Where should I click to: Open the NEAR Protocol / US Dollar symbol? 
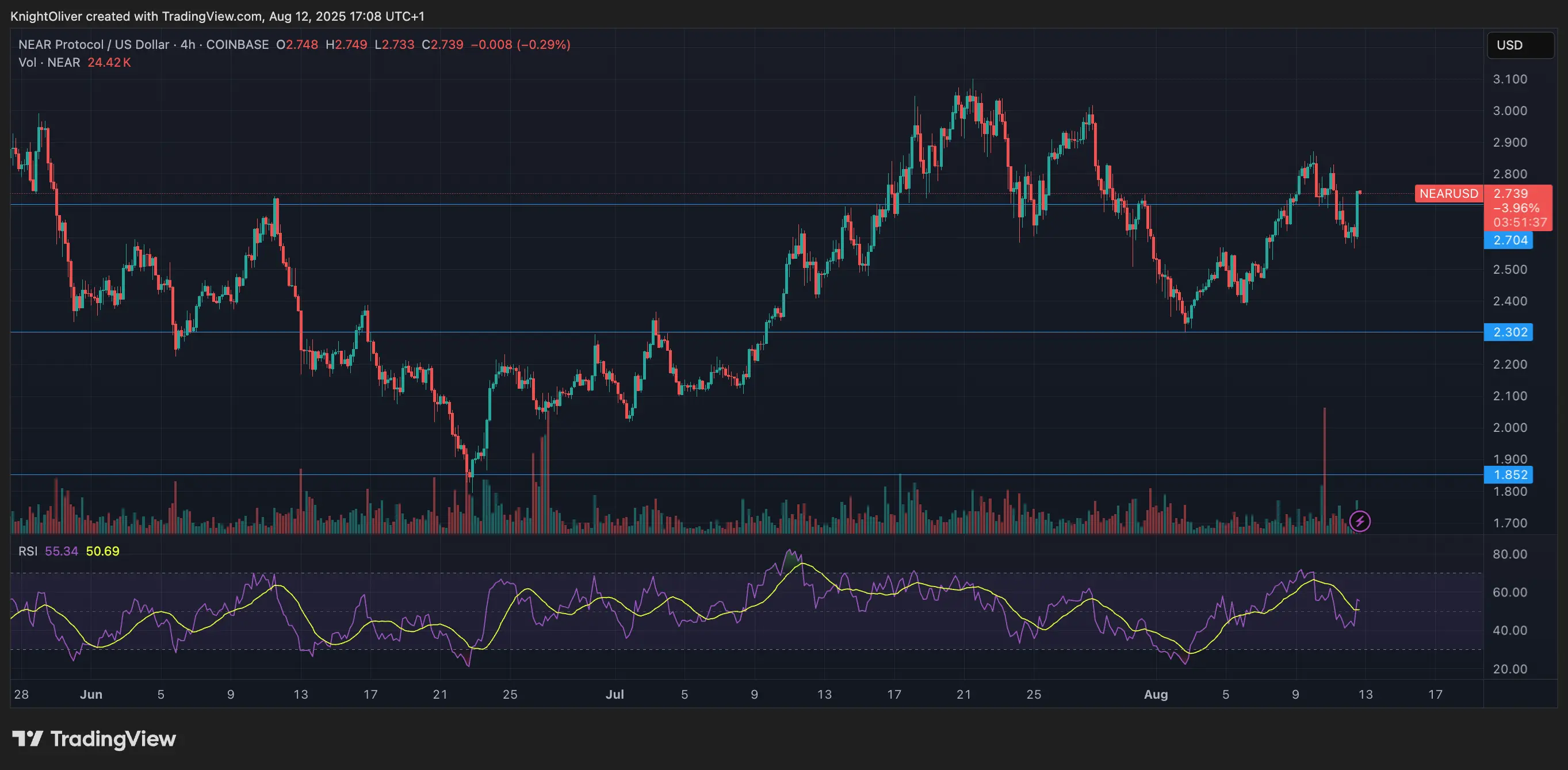pos(93,44)
